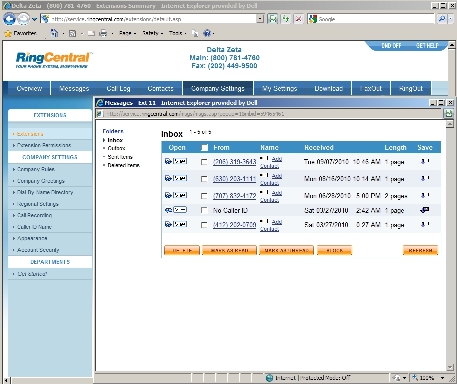Click the RSS feeds toolbar icon

tap(72, 33)
